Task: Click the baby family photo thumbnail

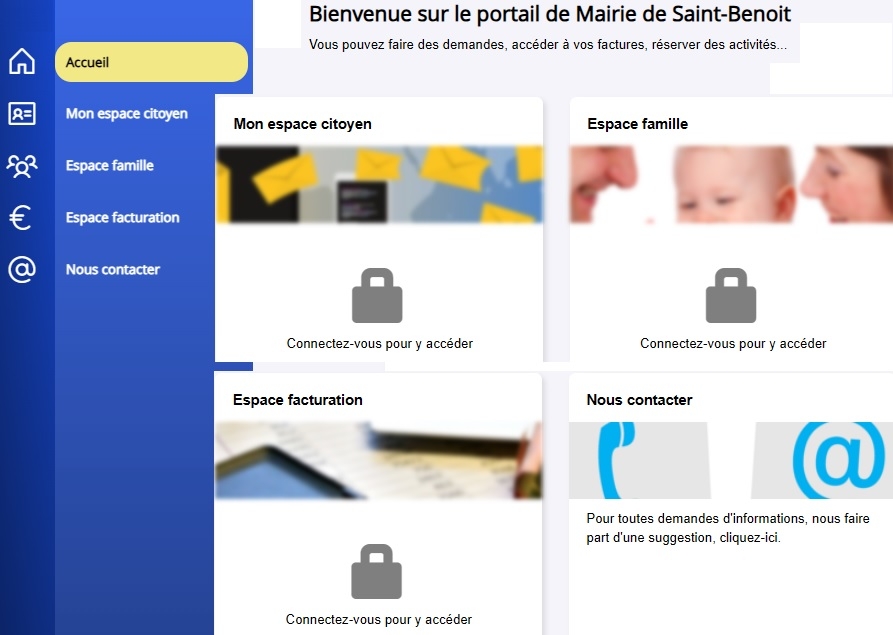Action: click(x=731, y=185)
